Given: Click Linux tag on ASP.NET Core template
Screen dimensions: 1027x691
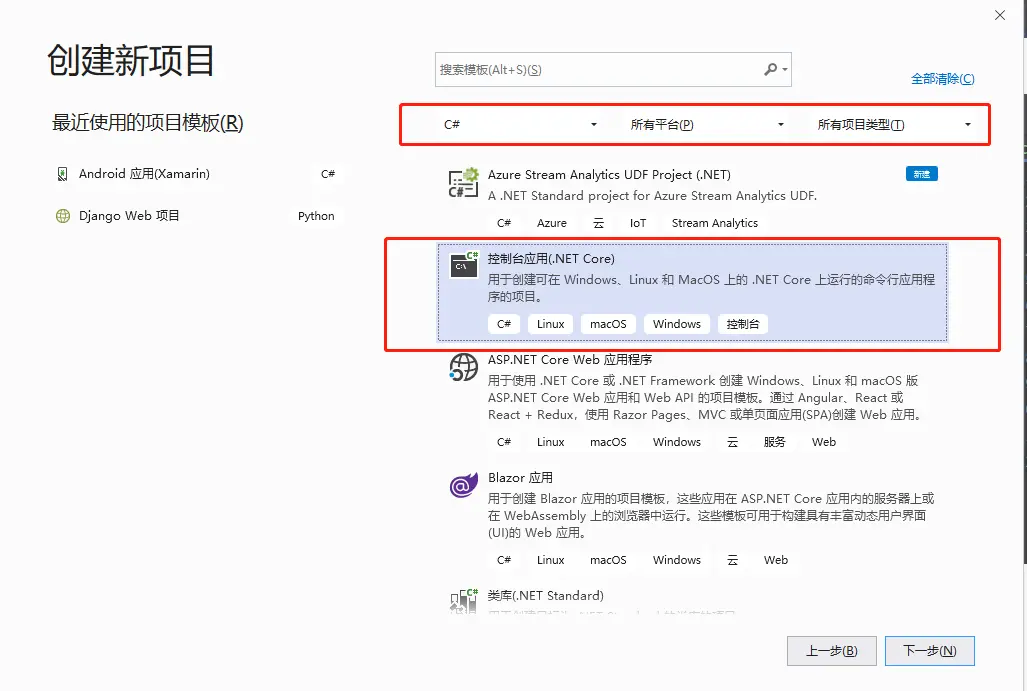Looking at the screenshot, I should (x=550, y=442).
